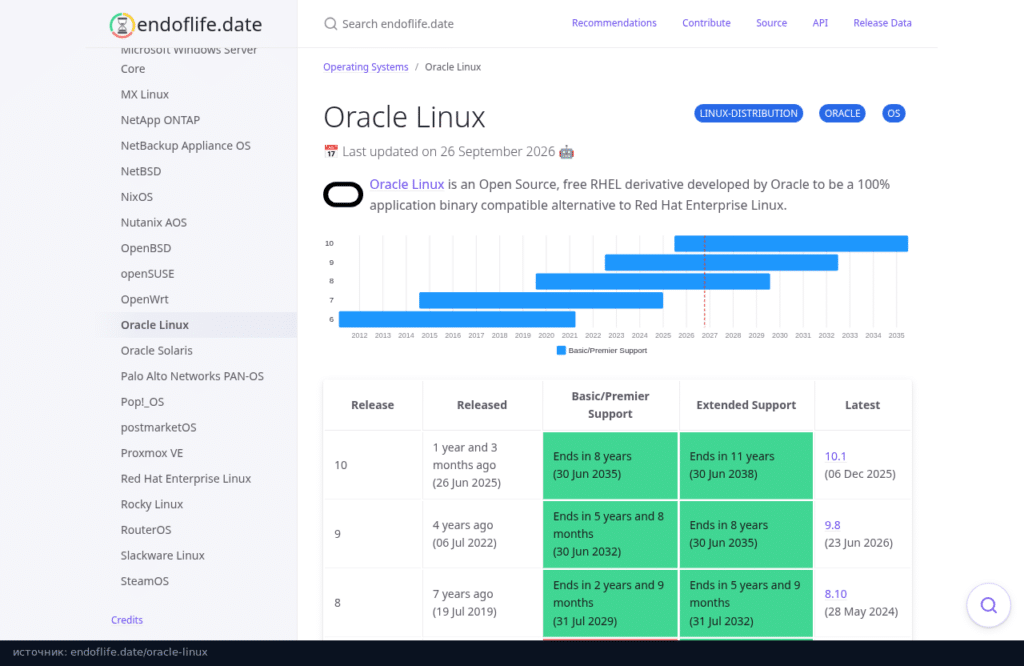Open the floating search button
Image resolution: width=1024 pixels, height=666 pixels.
(x=988, y=605)
